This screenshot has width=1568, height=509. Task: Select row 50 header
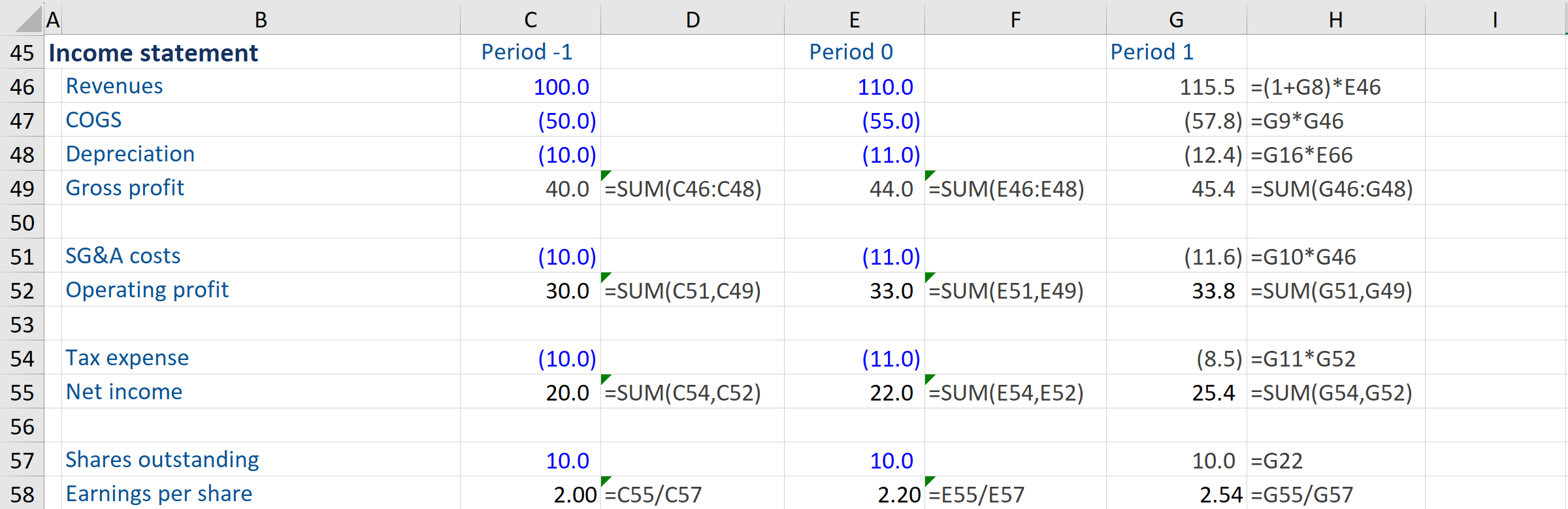(22, 223)
